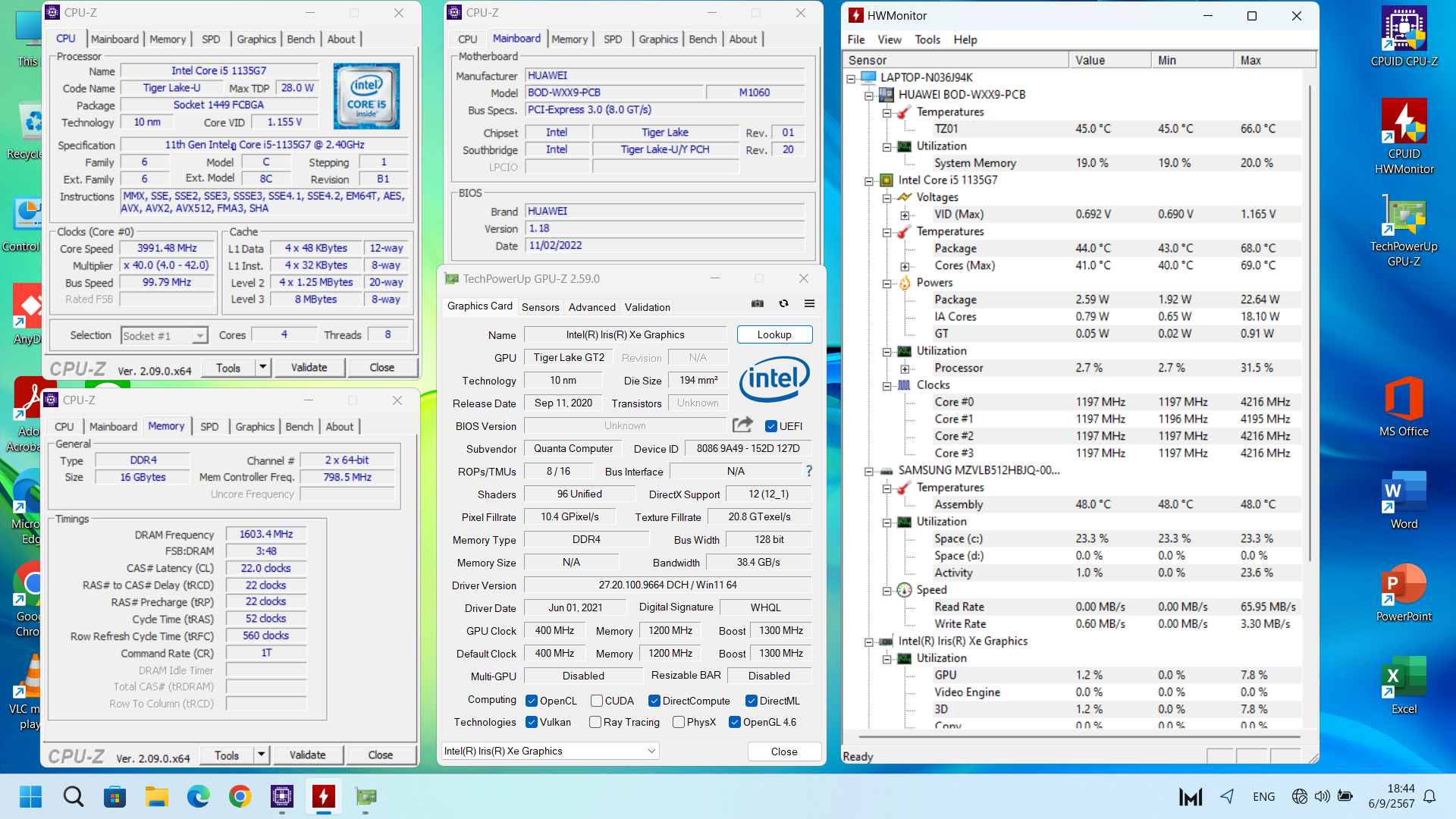Toggle DirectML checkbox
The width and height of the screenshot is (1456, 819).
point(752,701)
